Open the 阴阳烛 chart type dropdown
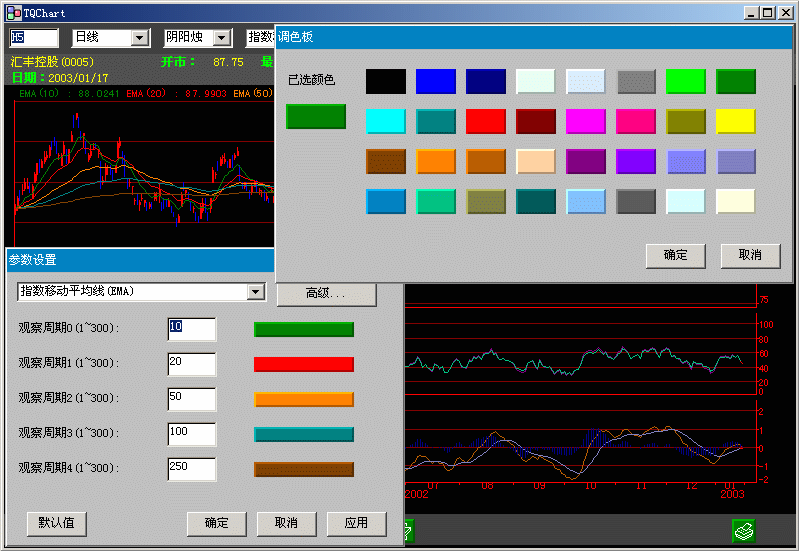Viewport: 799px width, 551px height. point(222,38)
